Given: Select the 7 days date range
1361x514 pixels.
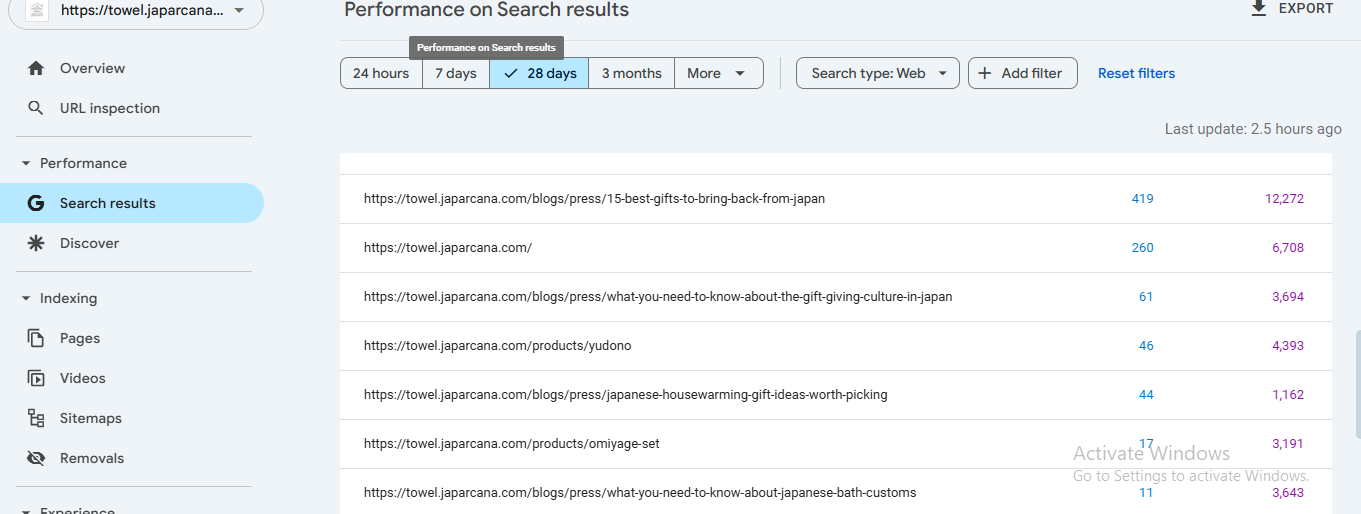Looking at the screenshot, I should [455, 73].
